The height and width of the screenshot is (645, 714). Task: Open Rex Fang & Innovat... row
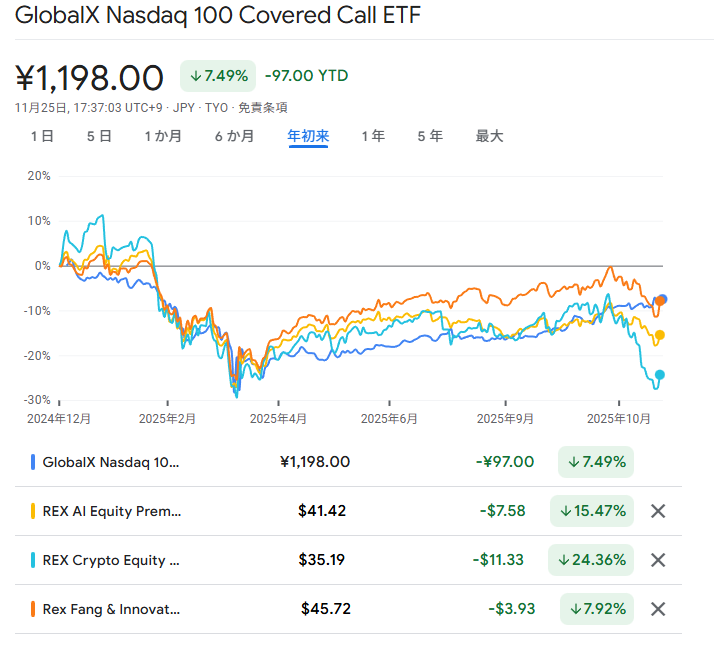112,609
